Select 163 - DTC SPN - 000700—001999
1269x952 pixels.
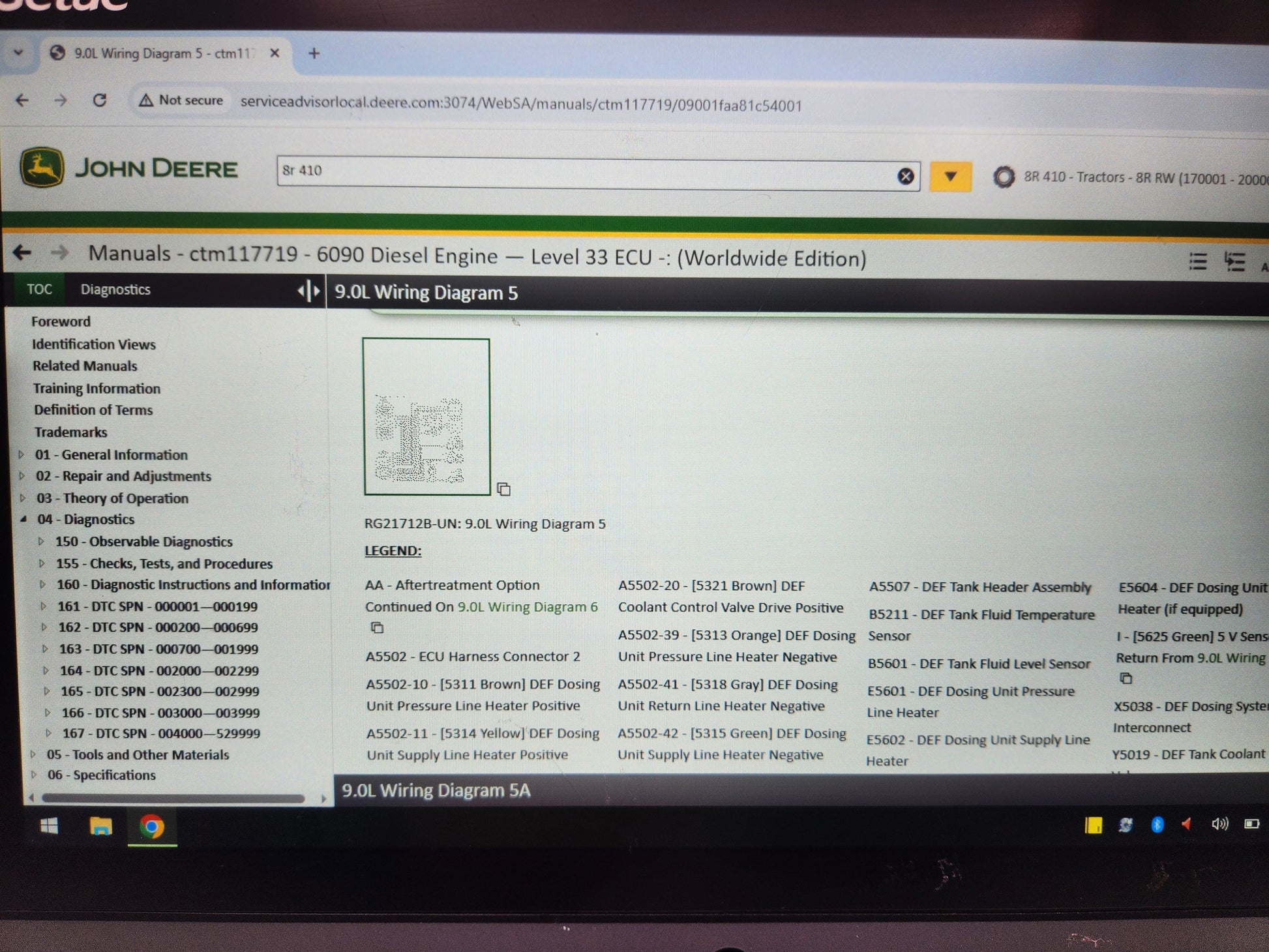(159, 649)
